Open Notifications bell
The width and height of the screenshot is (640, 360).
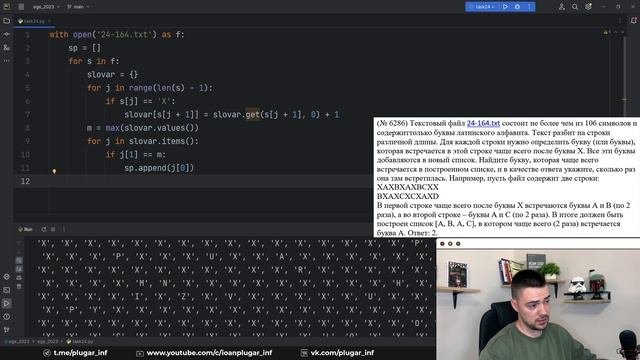633,20
